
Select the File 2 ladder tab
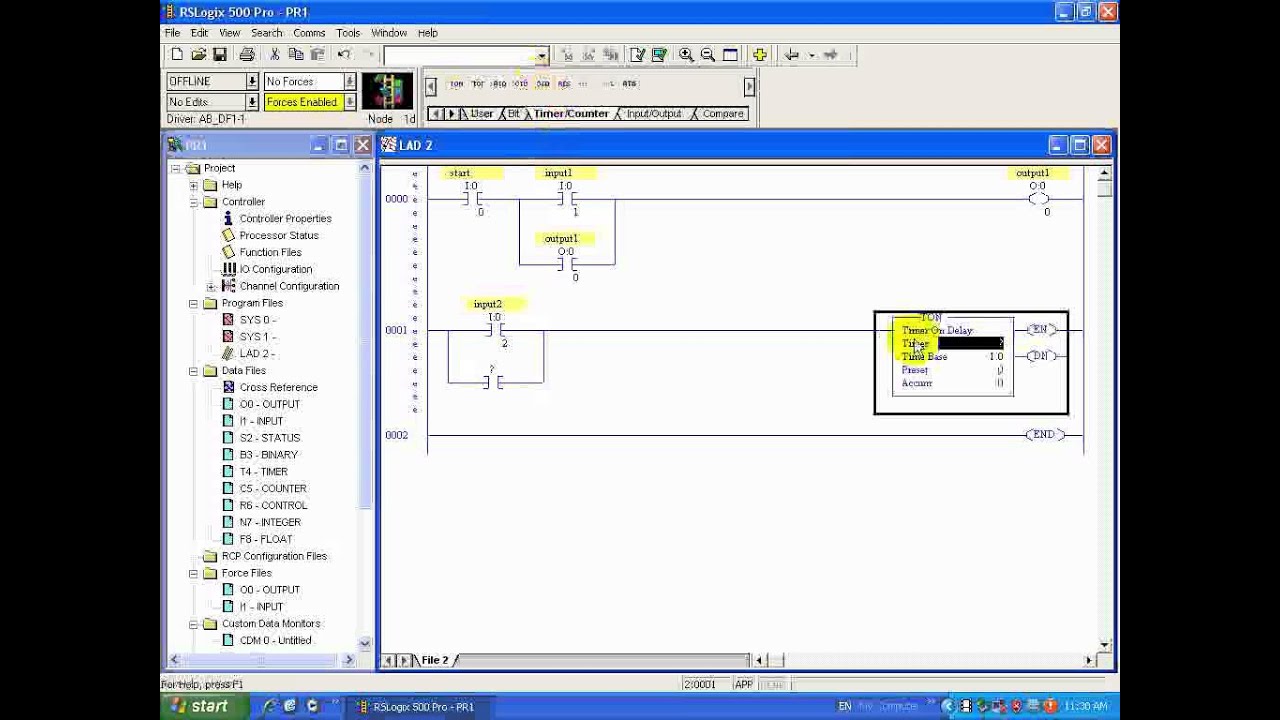pyautogui.click(x=434, y=660)
